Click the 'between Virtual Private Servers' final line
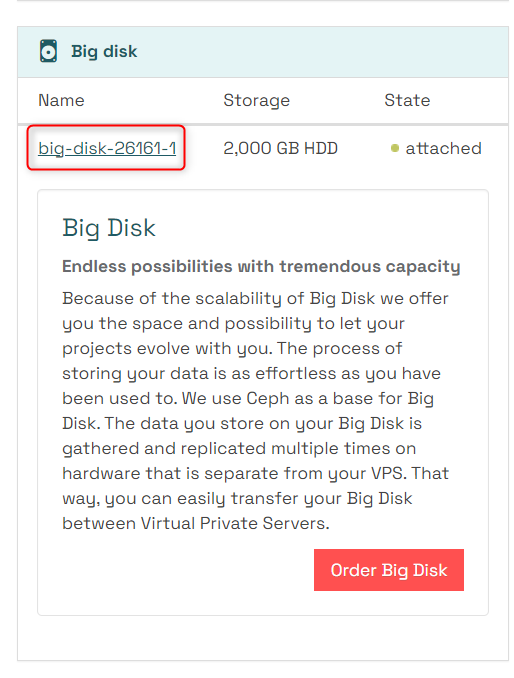This screenshot has height=678, width=514. (x=196, y=524)
